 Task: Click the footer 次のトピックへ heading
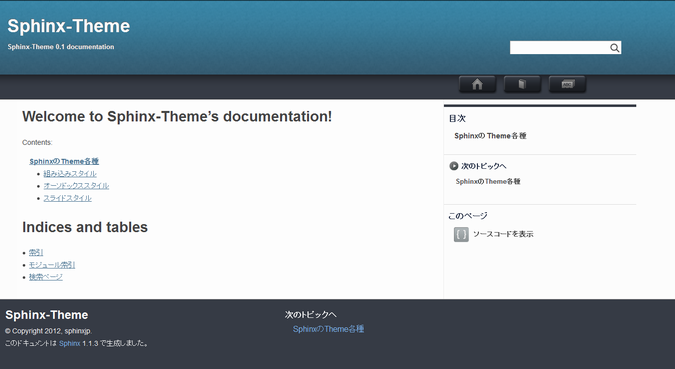click(x=310, y=315)
